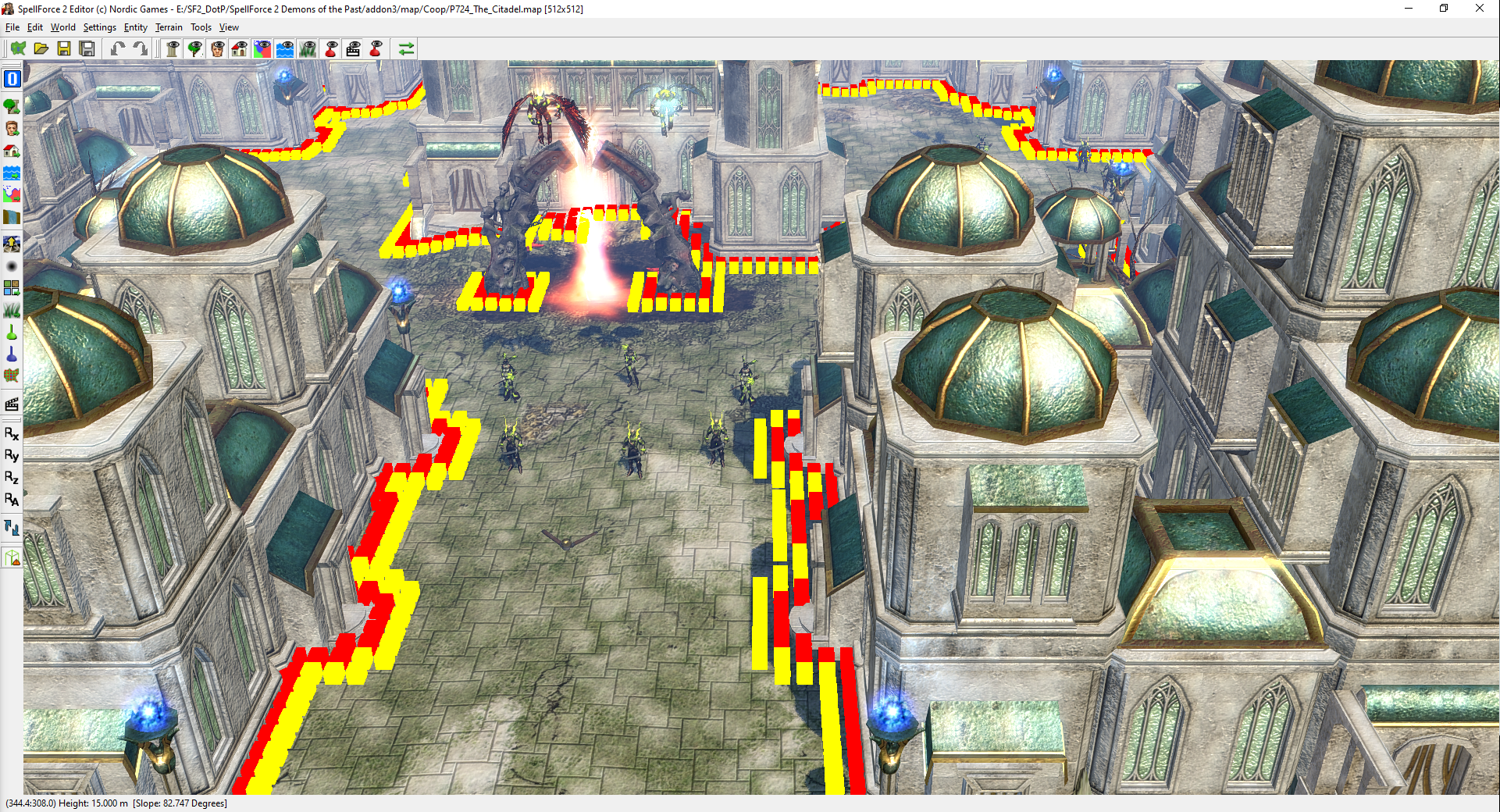Select the waterfall/cliff tool in sidebar

[x=12, y=217]
